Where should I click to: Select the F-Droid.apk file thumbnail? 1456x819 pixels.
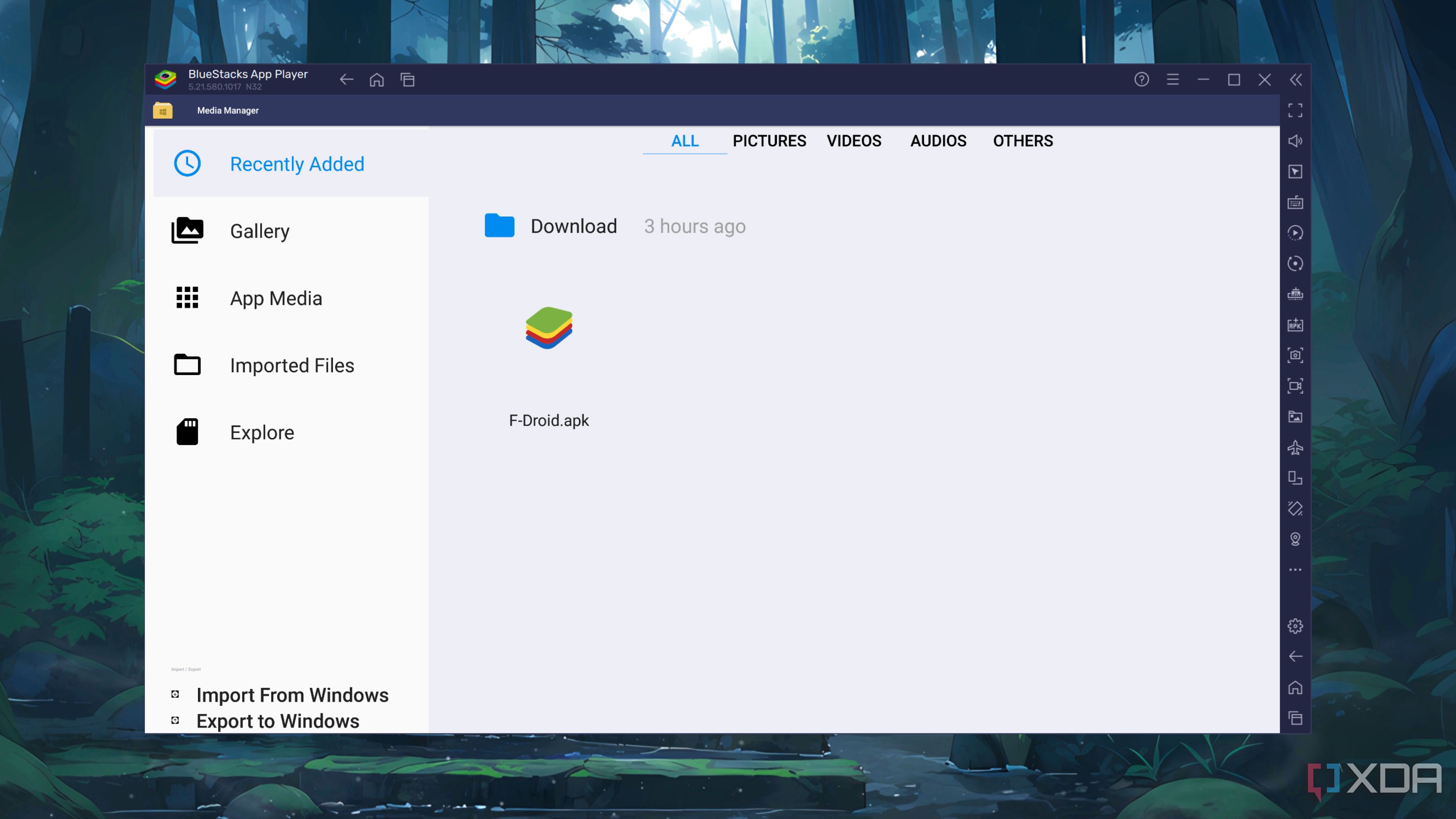coord(549,328)
